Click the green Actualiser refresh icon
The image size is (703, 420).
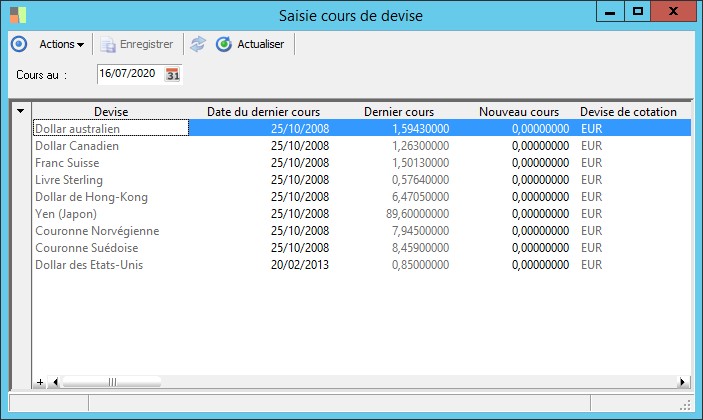coord(224,44)
